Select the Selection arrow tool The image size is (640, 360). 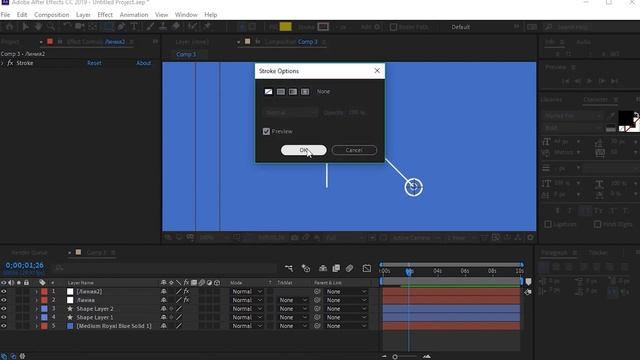(x=25, y=27)
